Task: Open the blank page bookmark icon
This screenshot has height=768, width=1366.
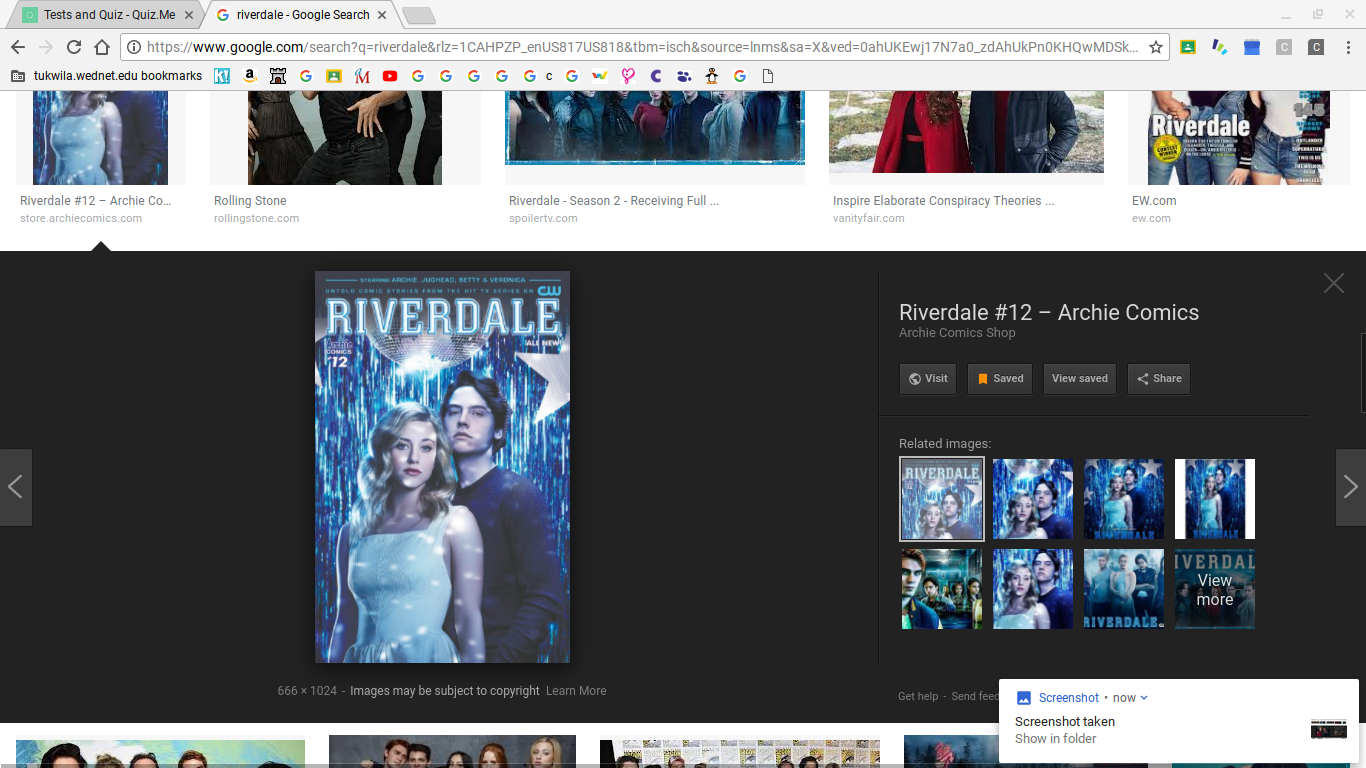Action: 768,76
